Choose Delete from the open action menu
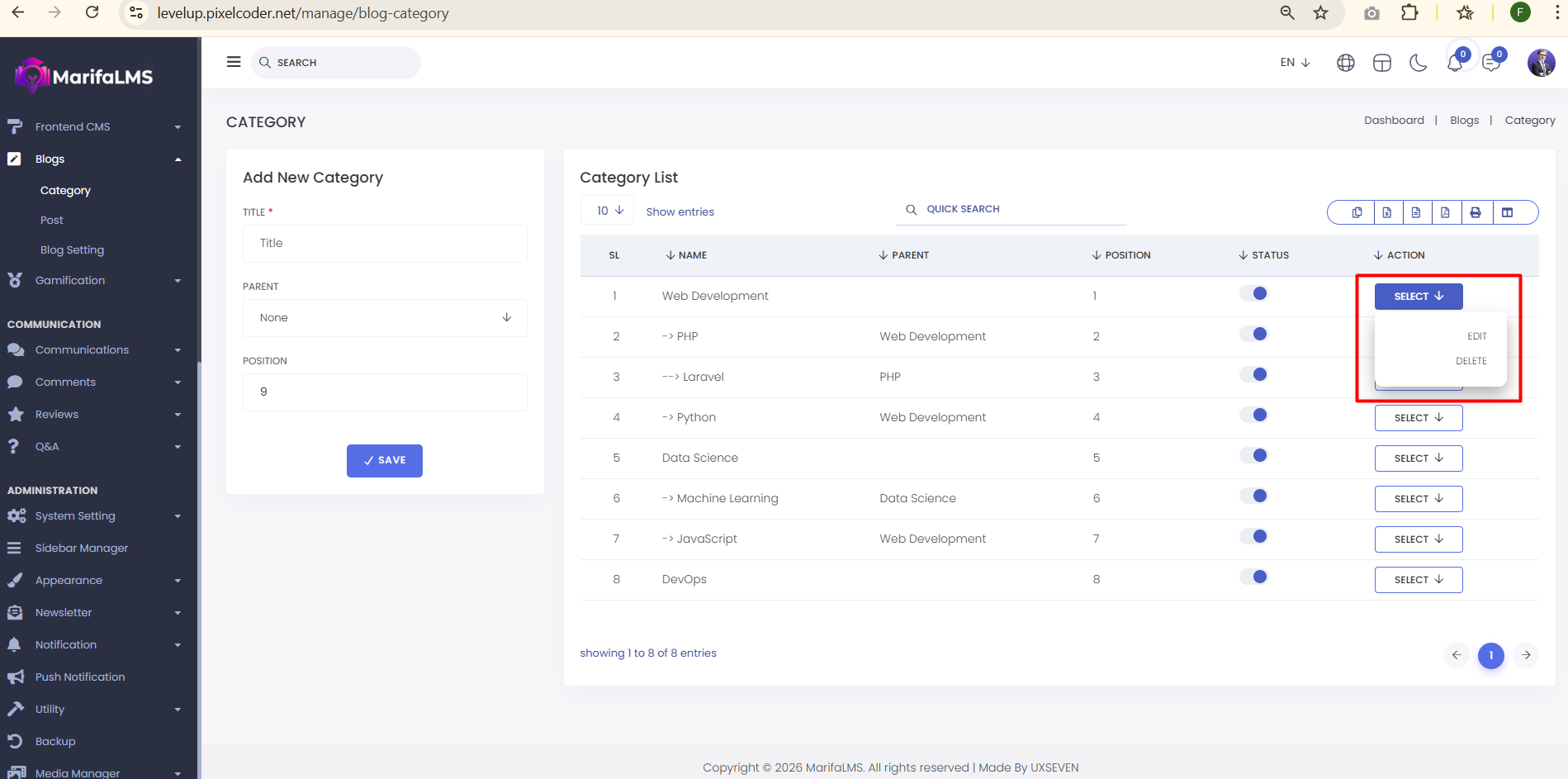Image resolution: width=1568 pixels, height=779 pixels. click(1471, 361)
